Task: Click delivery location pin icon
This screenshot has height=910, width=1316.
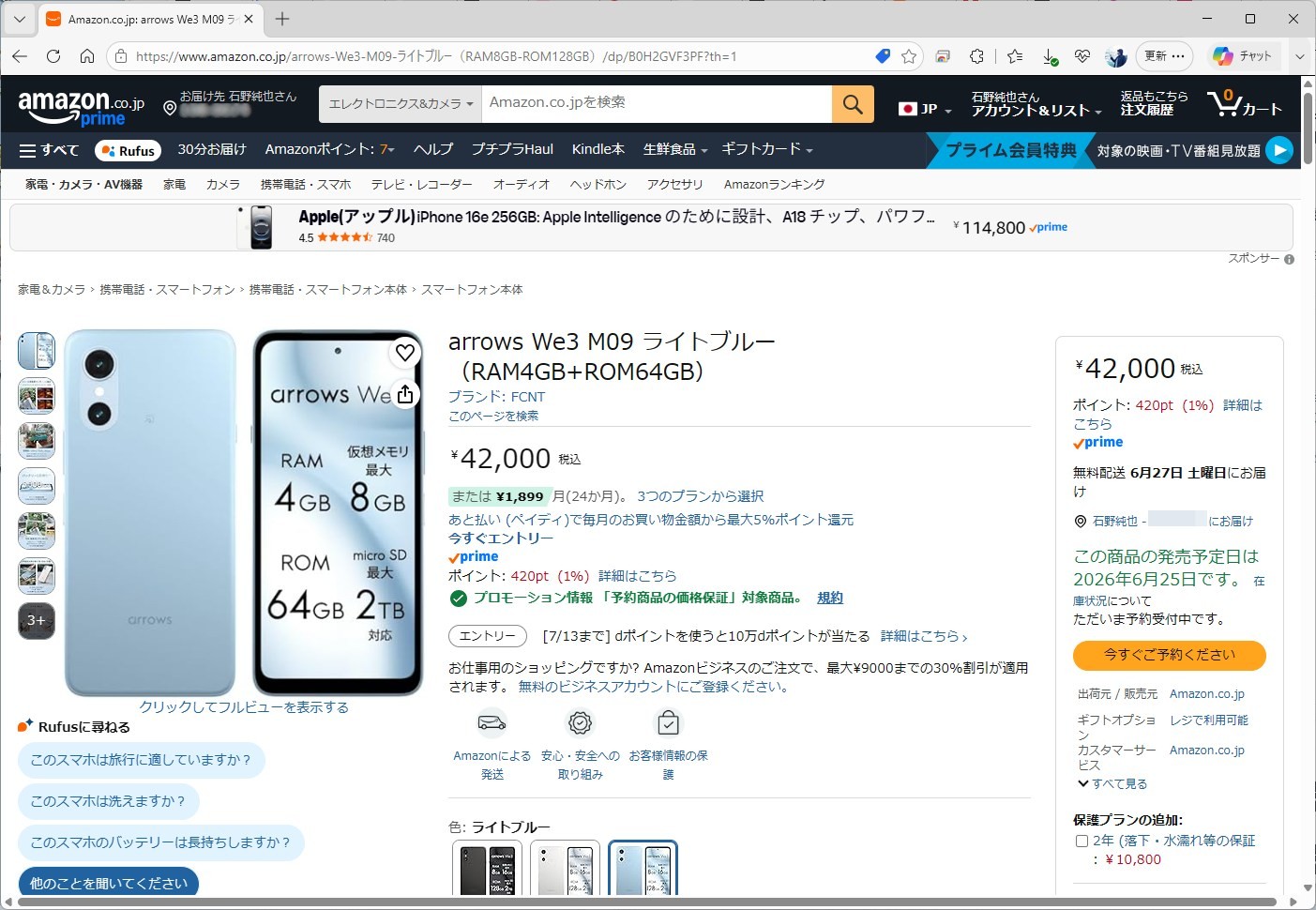Action: [170, 108]
